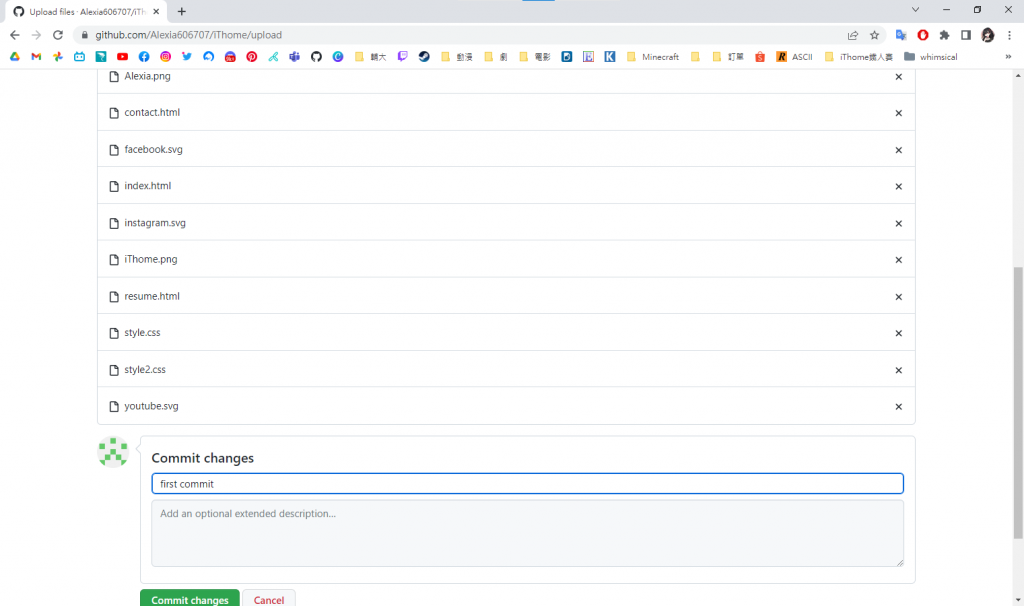Remove youtube.svg from the upload
Viewport: 1024px width, 606px height.
899,407
